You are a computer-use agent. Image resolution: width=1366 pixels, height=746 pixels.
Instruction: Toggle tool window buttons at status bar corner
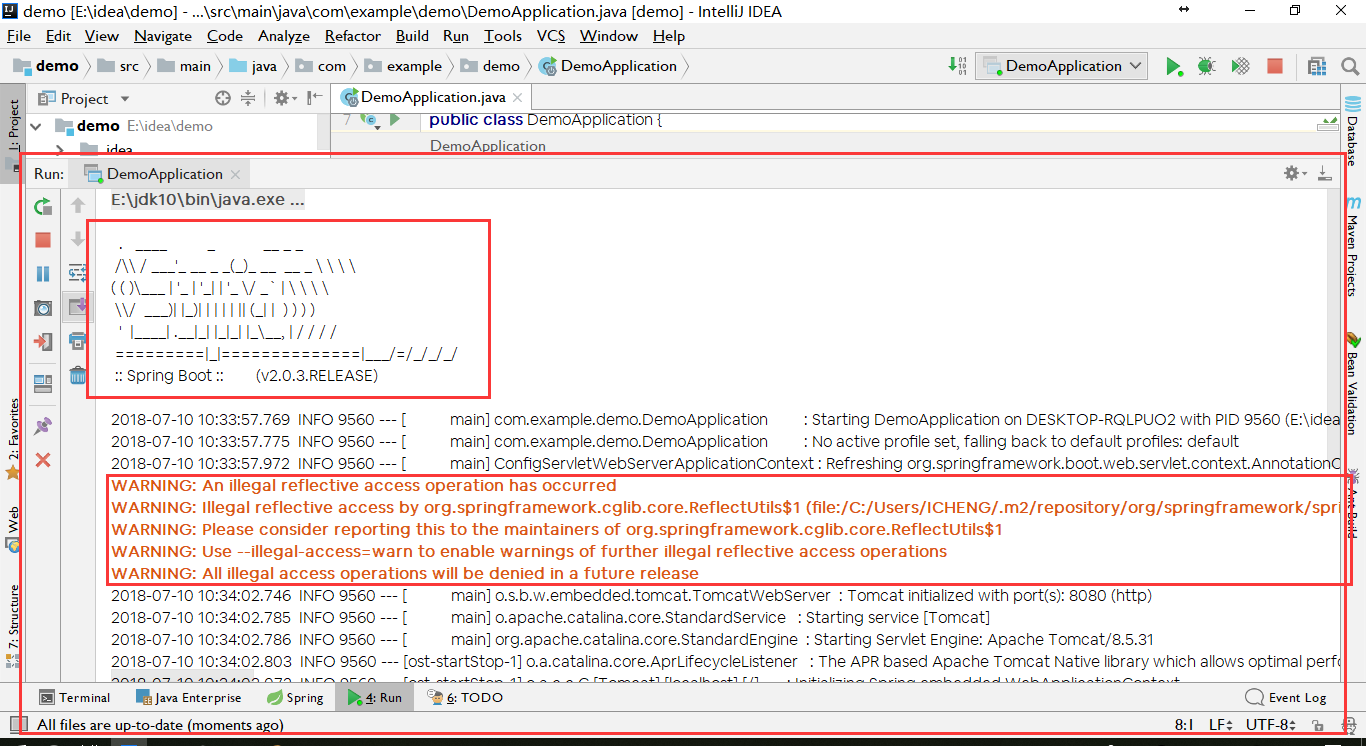click(17, 725)
